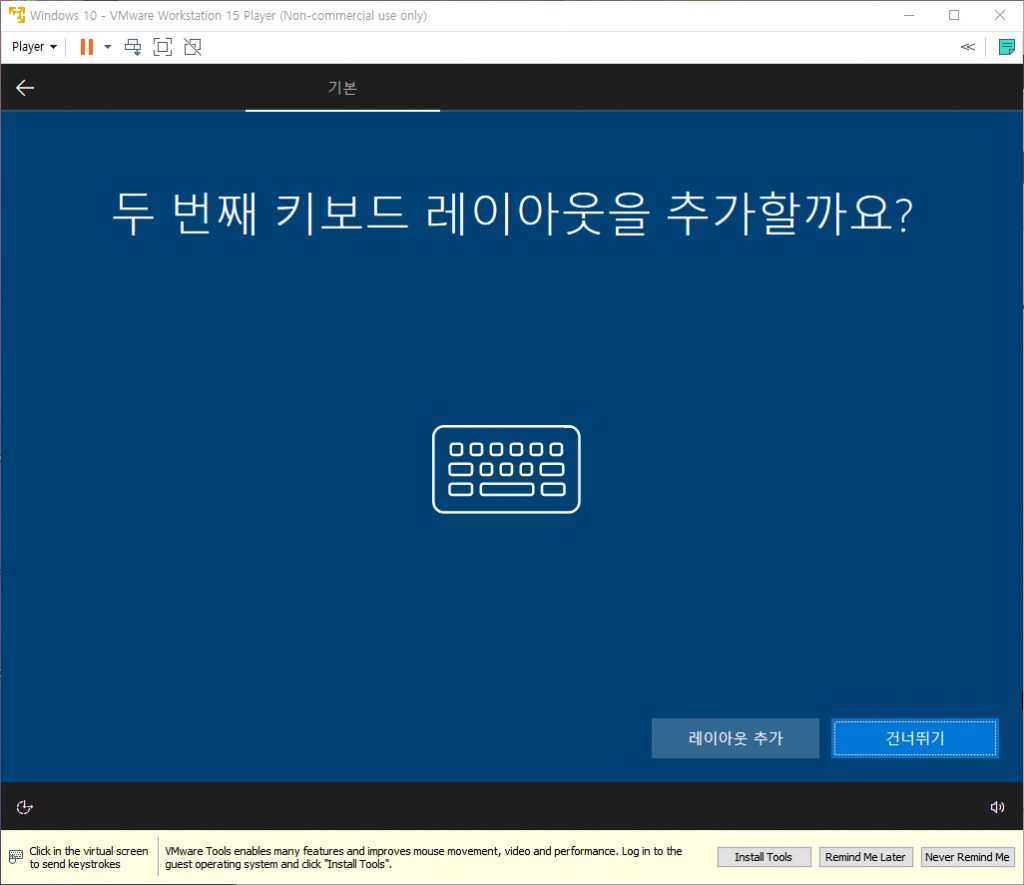The image size is (1024, 885).
Task: Collapse the toolbar with double chevron
Action: (967, 47)
